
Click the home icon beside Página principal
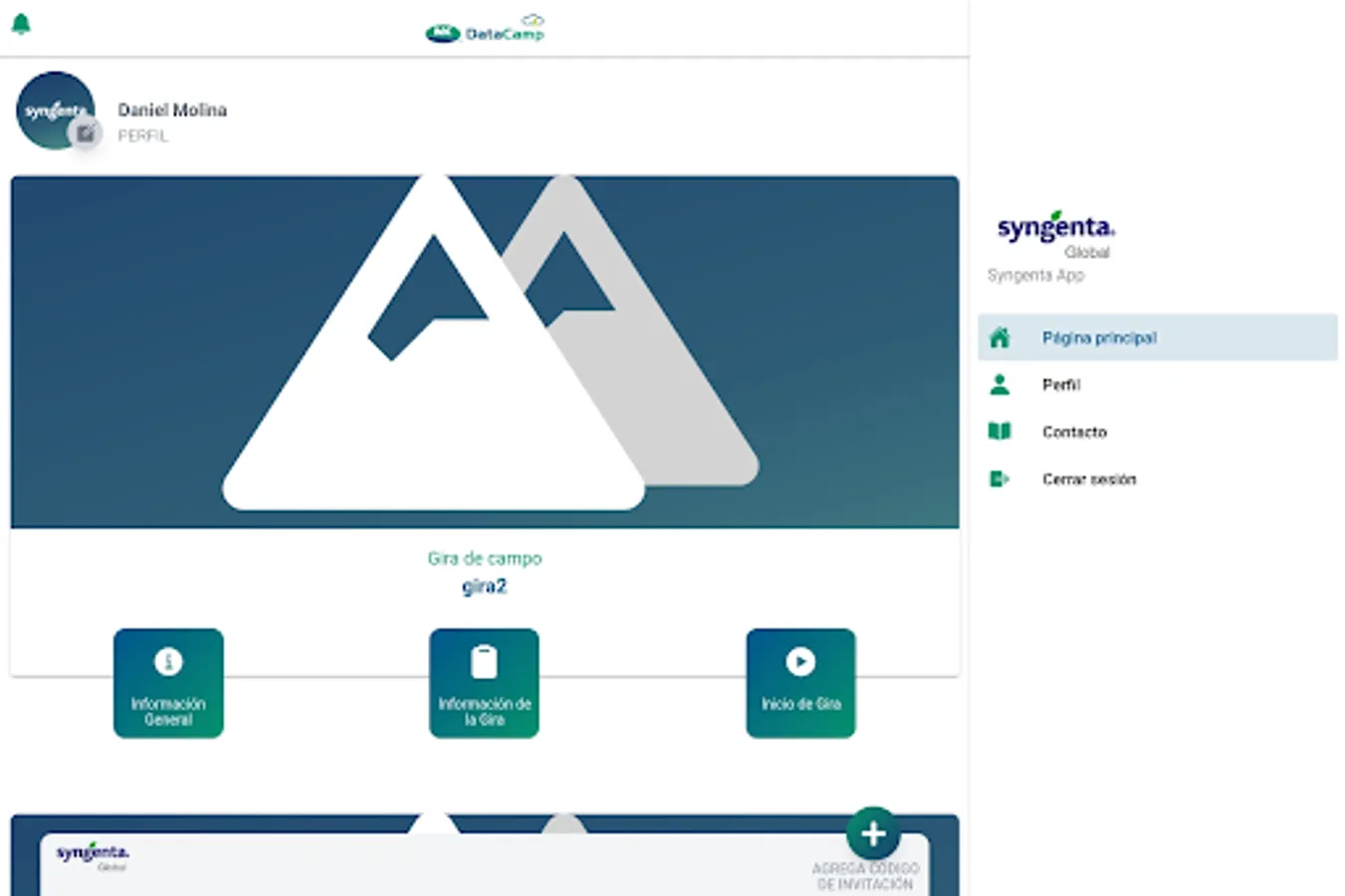[x=999, y=337]
